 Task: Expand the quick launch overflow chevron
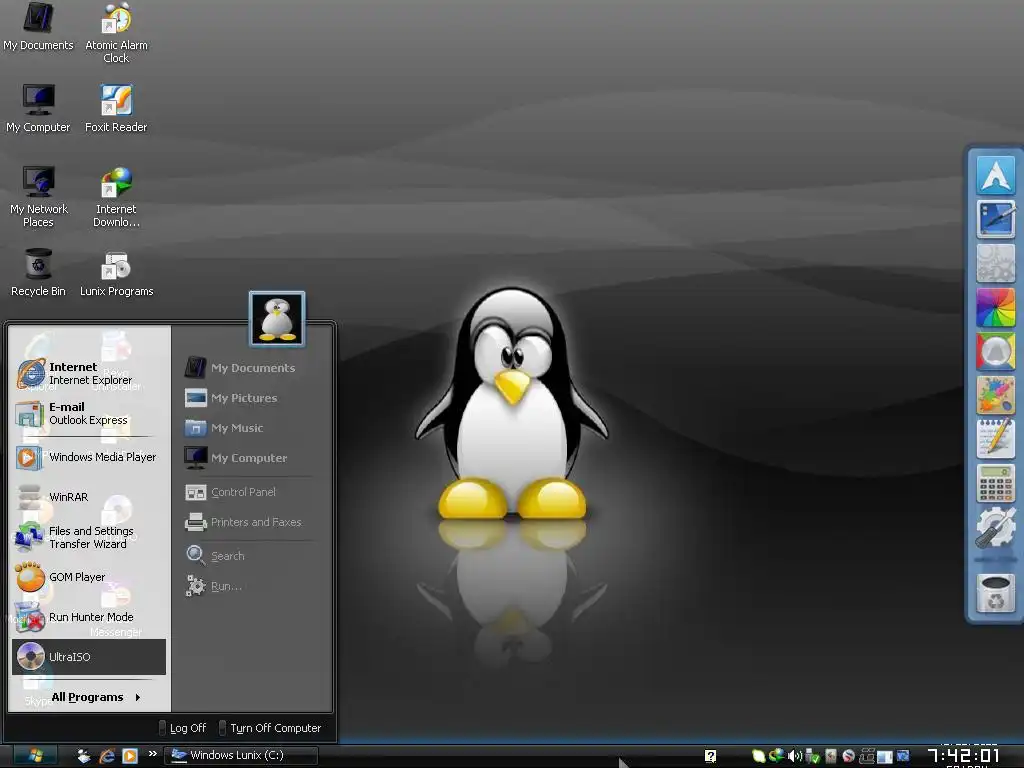[x=153, y=754]
